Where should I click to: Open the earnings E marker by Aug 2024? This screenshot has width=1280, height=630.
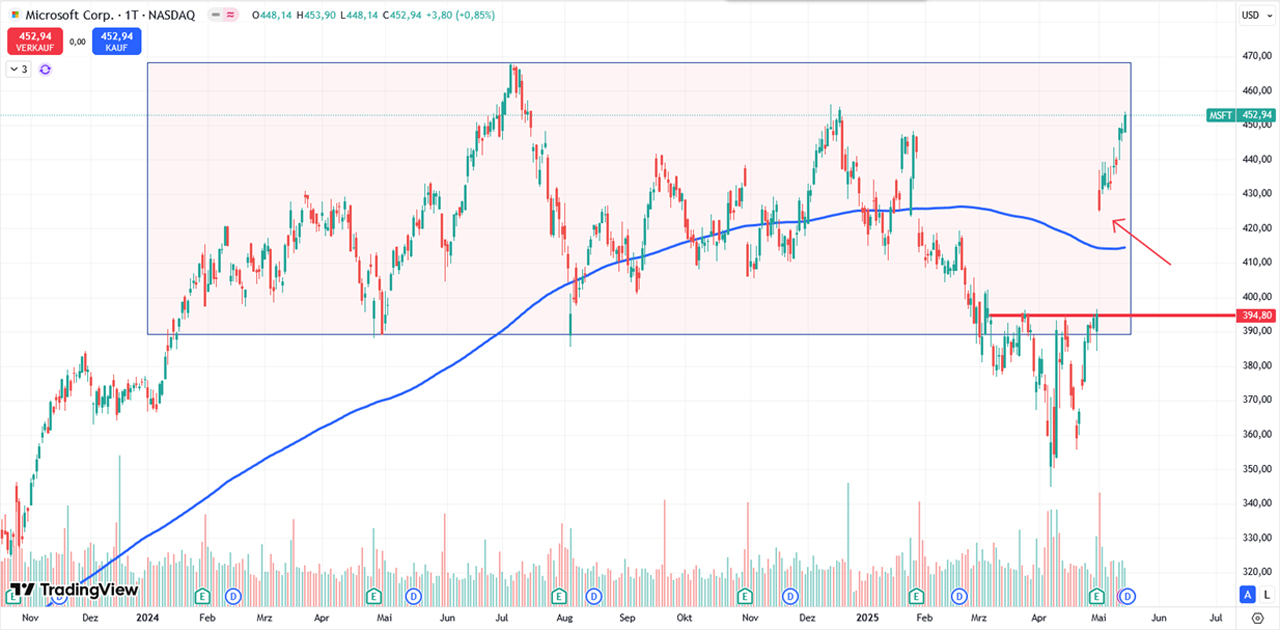tap(561, 596)
